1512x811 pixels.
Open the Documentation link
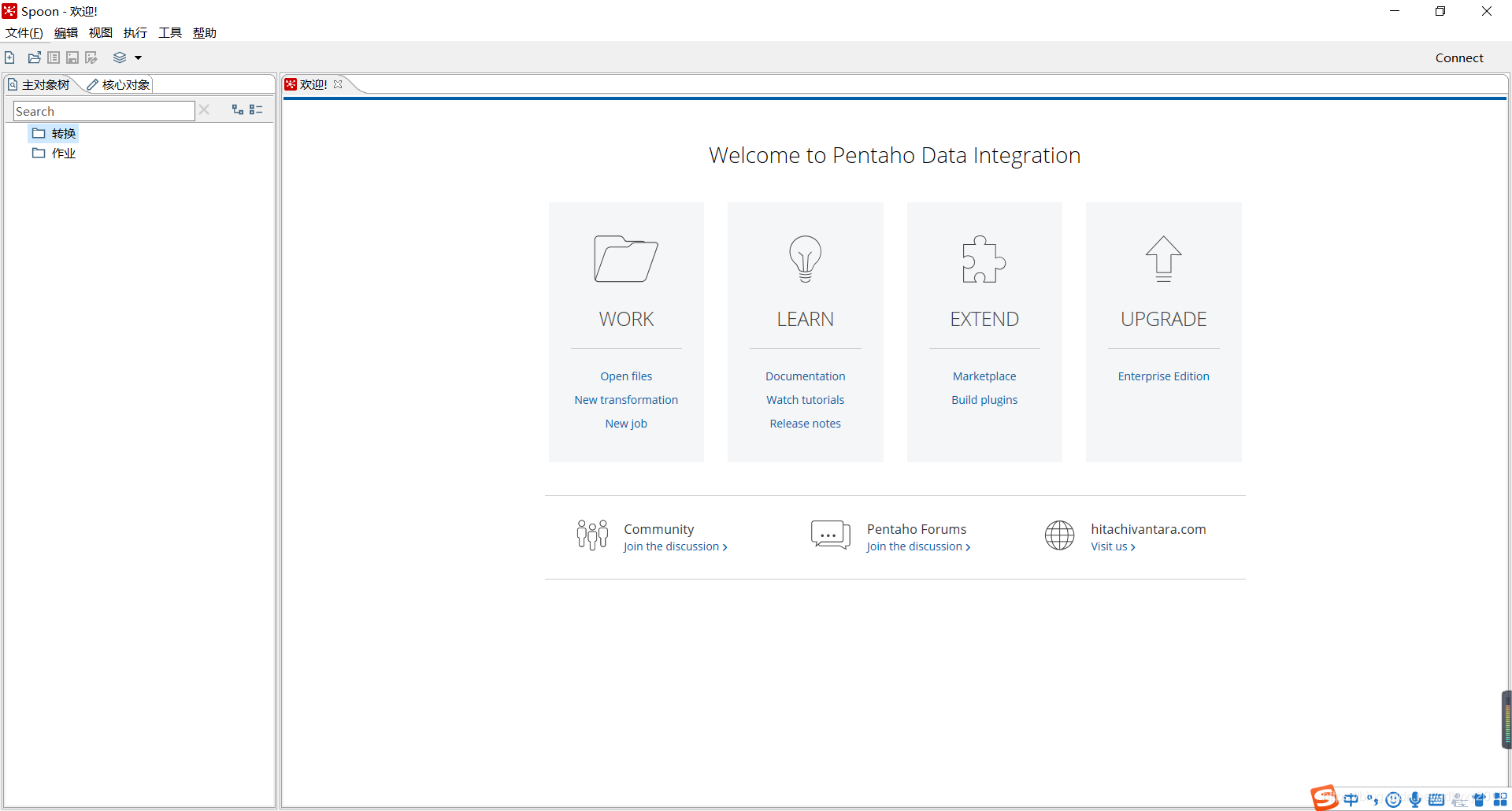point(805,376)
